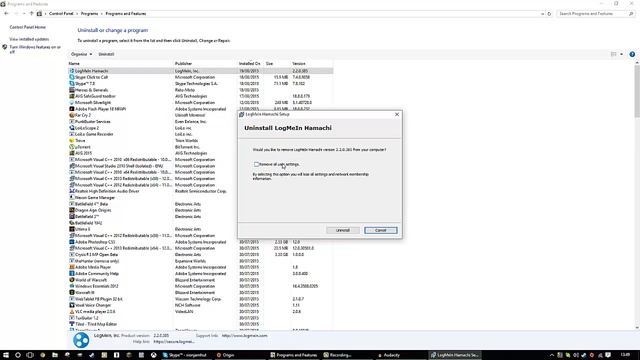Viewport: 640px width, 360px height.
Task: Select the Microsoft Silverlight icon
Action: (x=71, y=102)
